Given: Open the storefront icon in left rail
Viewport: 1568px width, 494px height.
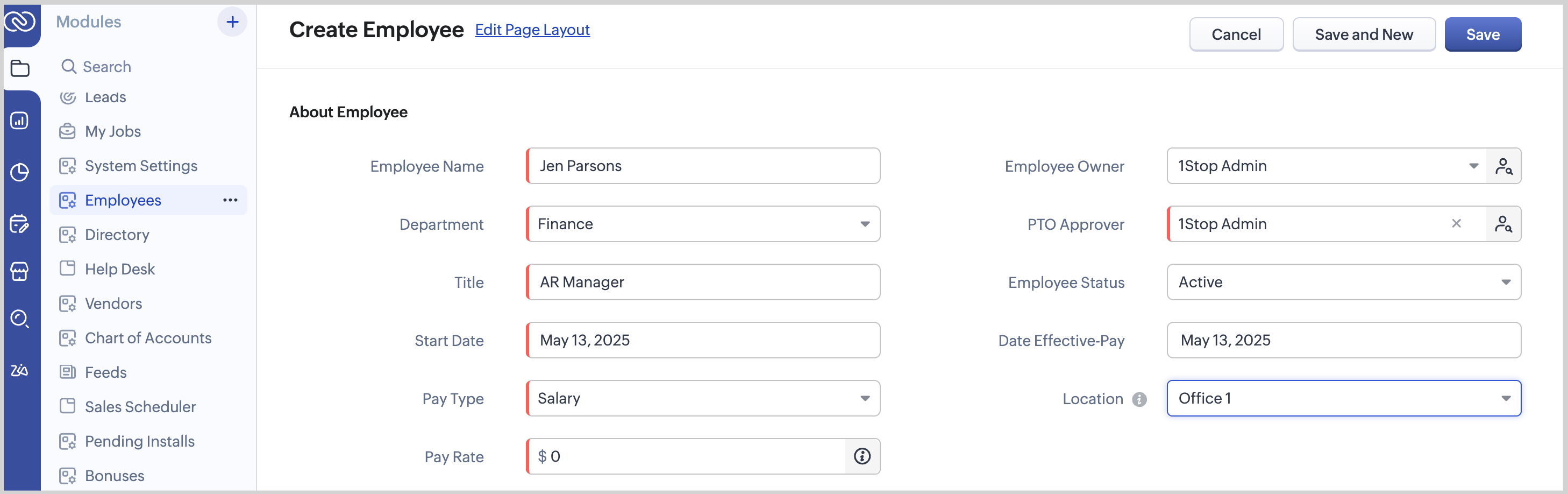Looking at the screenshot, I should point(19,271).
